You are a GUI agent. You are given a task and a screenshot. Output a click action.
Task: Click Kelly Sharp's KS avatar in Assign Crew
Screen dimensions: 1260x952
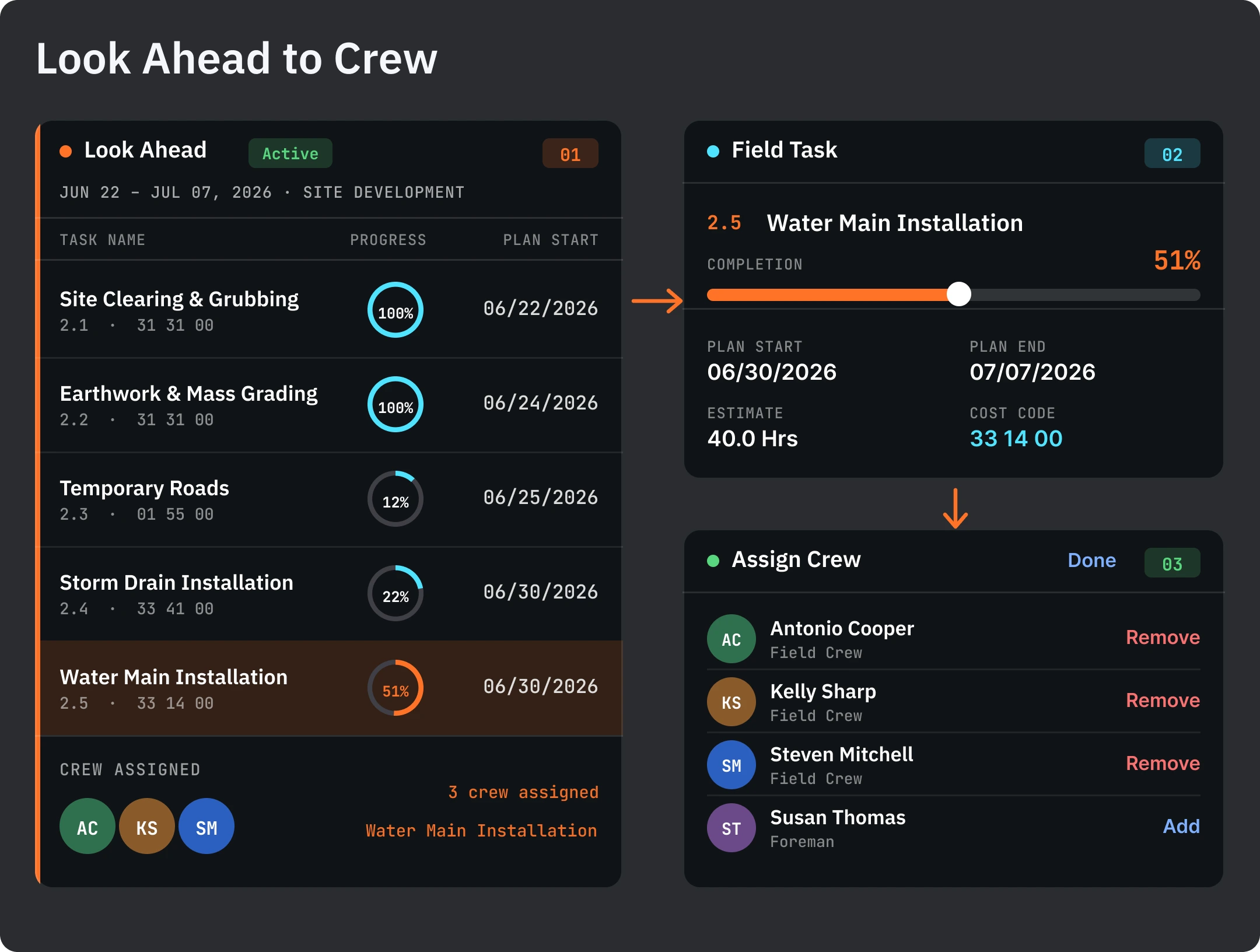[731, 702]
